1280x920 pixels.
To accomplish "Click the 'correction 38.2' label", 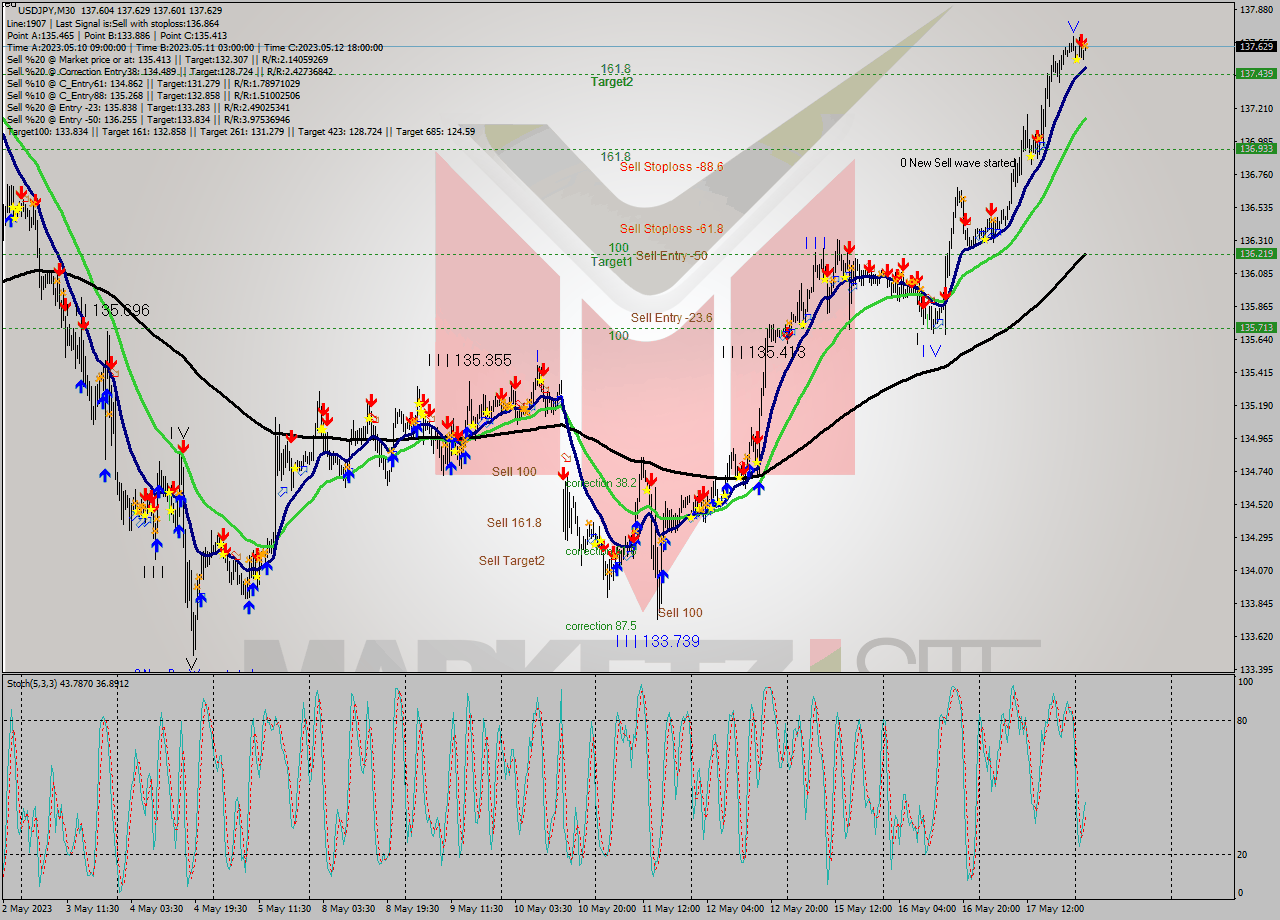I will pyautogui.click(x=601, y=482).
